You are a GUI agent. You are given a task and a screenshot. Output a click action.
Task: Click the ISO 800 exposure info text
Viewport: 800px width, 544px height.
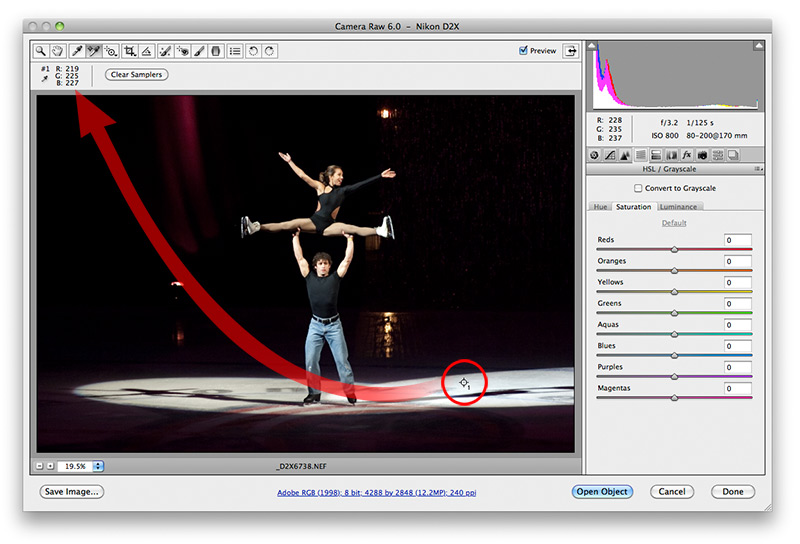point(665,136)
